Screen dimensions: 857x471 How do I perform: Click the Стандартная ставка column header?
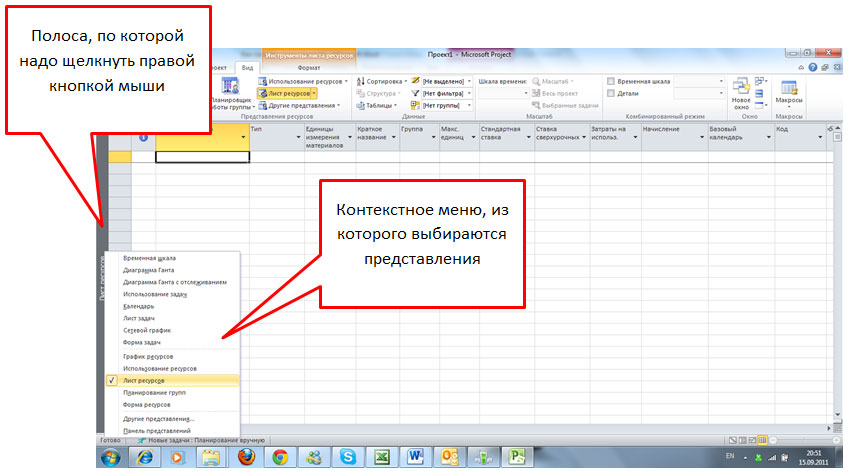click(507, 137)
